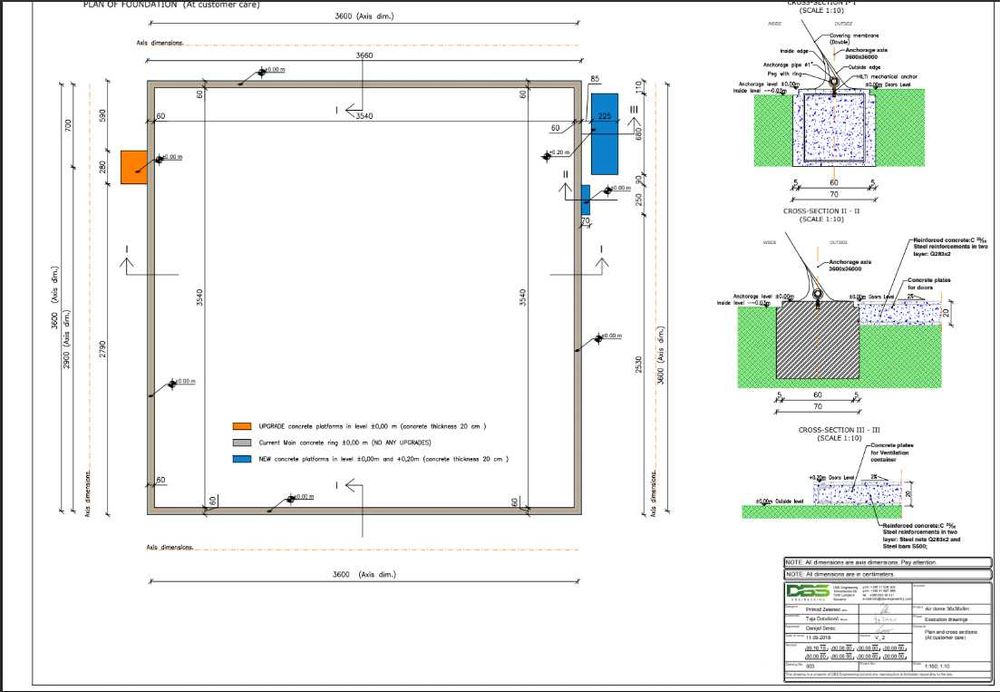Click 'Concrete plates for Ventilation container' annotation
This screenshot has width=1000, height=692.
892,452
